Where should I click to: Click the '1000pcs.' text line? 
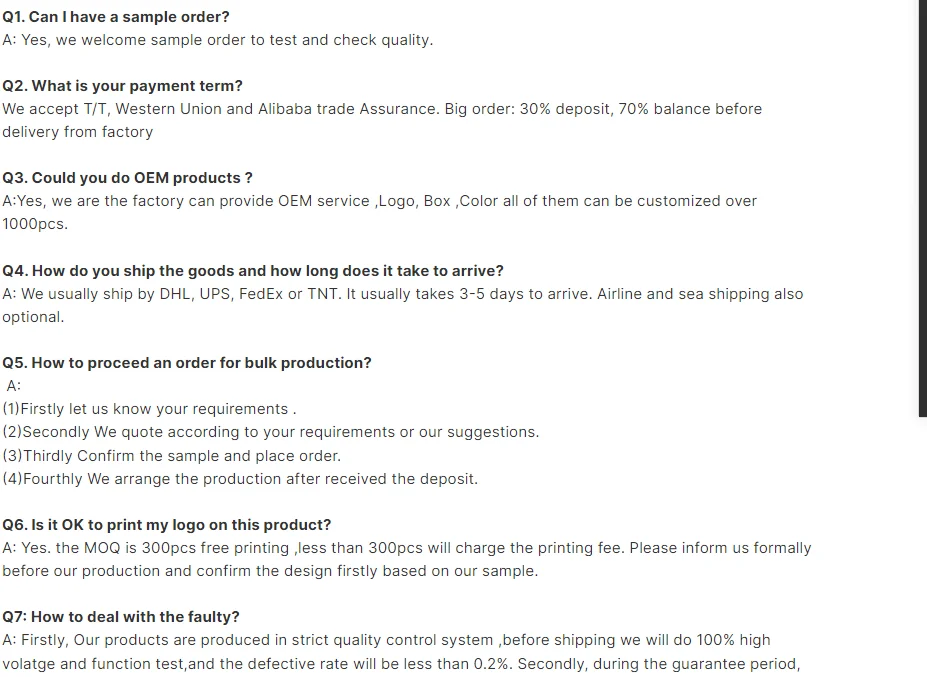click(35, 224)
